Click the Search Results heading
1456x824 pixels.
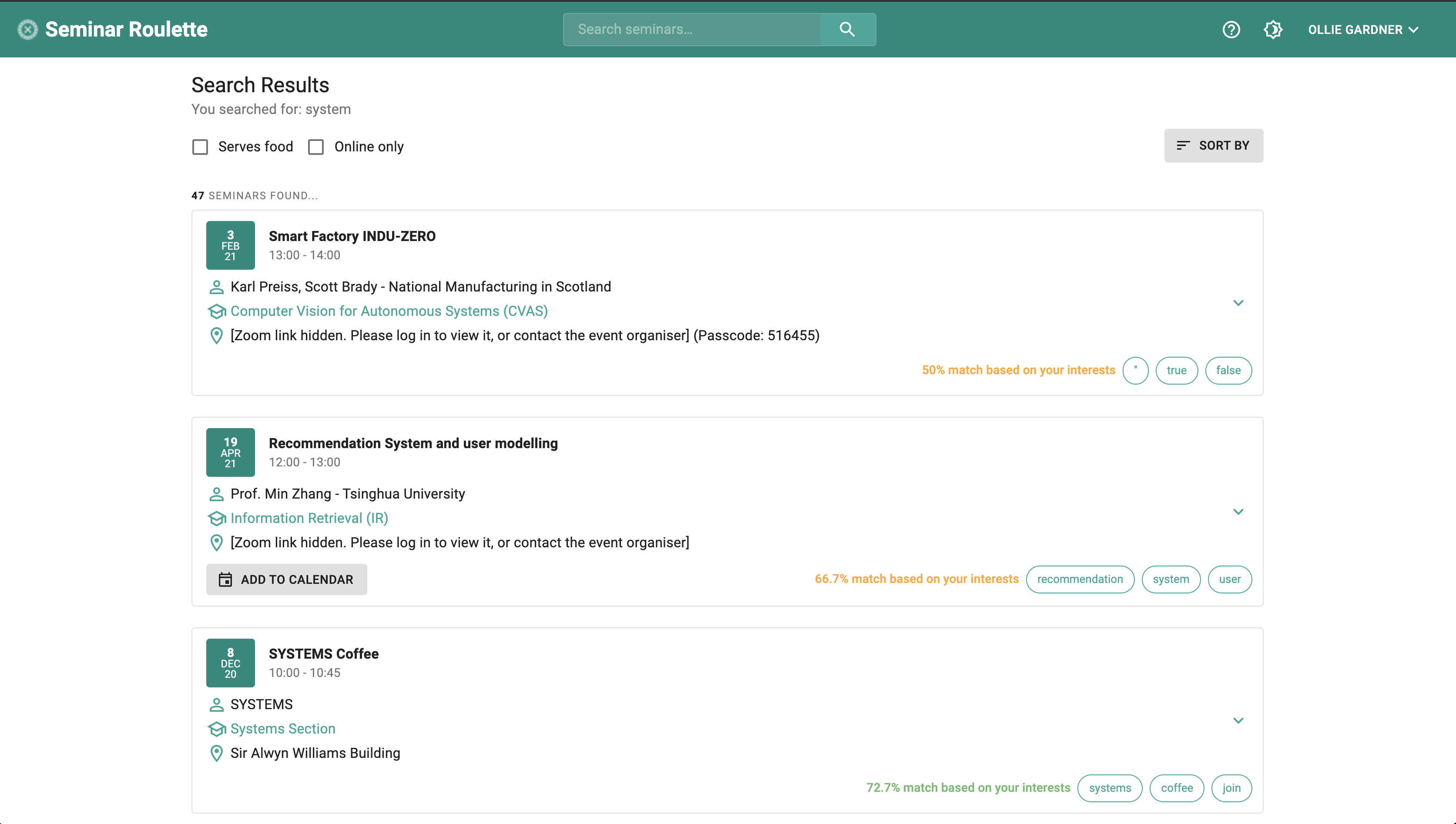point(260,85)
